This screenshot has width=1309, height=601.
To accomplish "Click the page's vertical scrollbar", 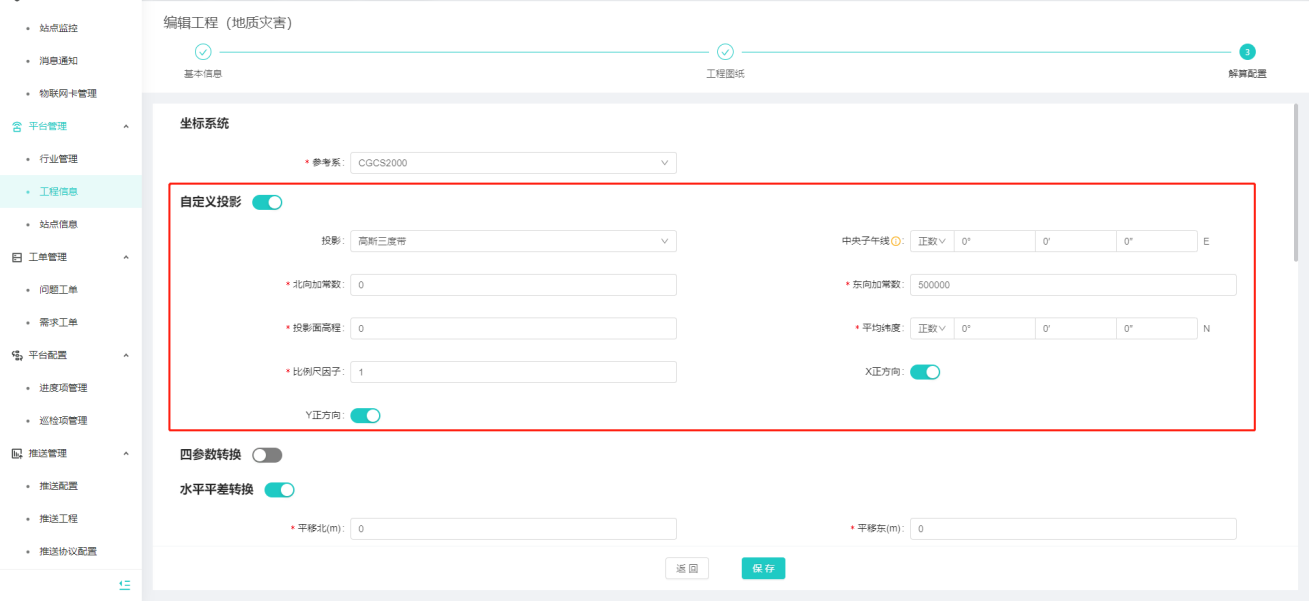I will (1296, 180).
